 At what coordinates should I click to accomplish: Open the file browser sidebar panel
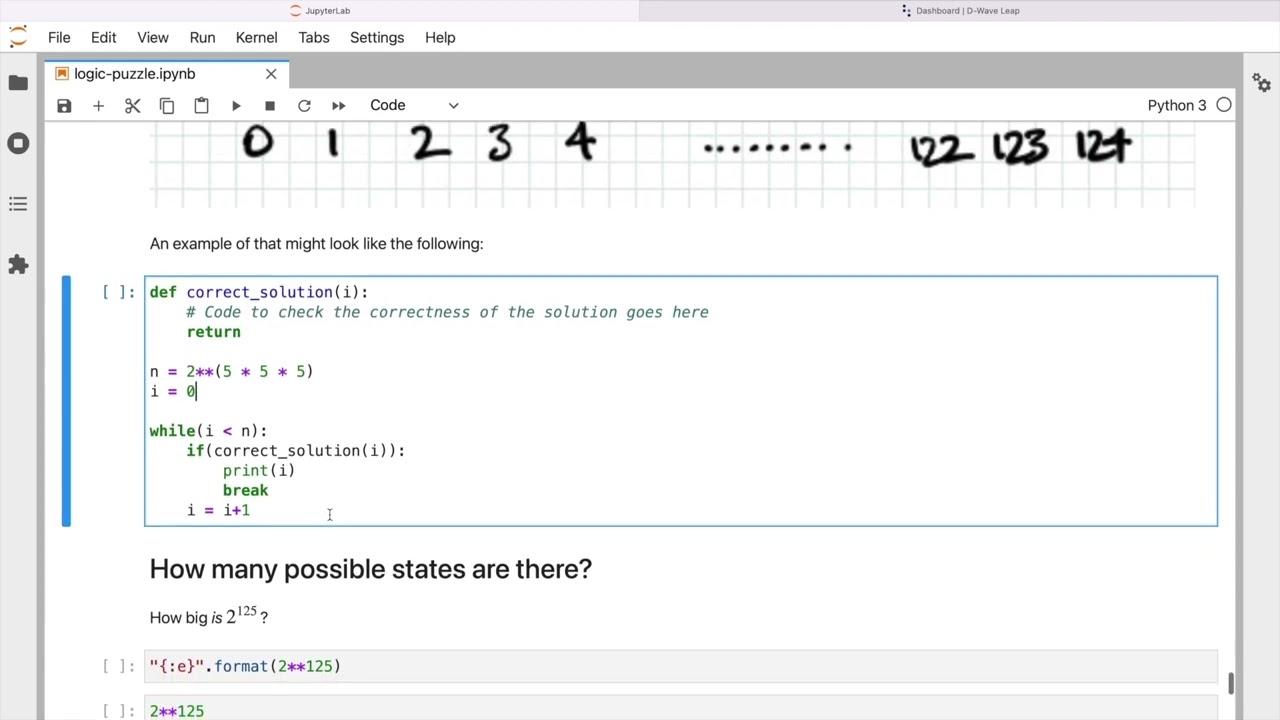click(x=18, y=82)
